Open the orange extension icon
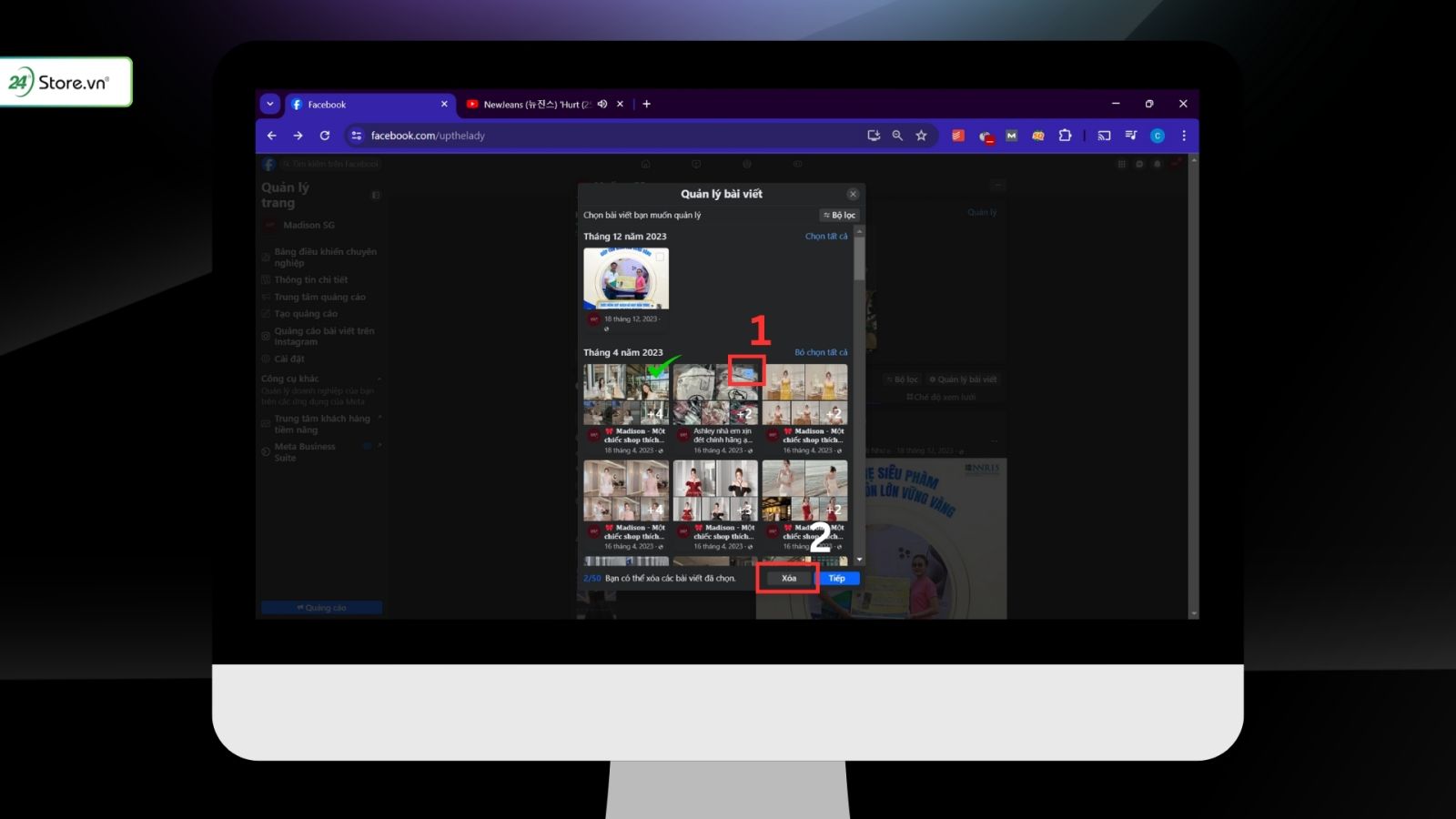This screenshot has width=1456, height=819. [x=1038, y=136]
